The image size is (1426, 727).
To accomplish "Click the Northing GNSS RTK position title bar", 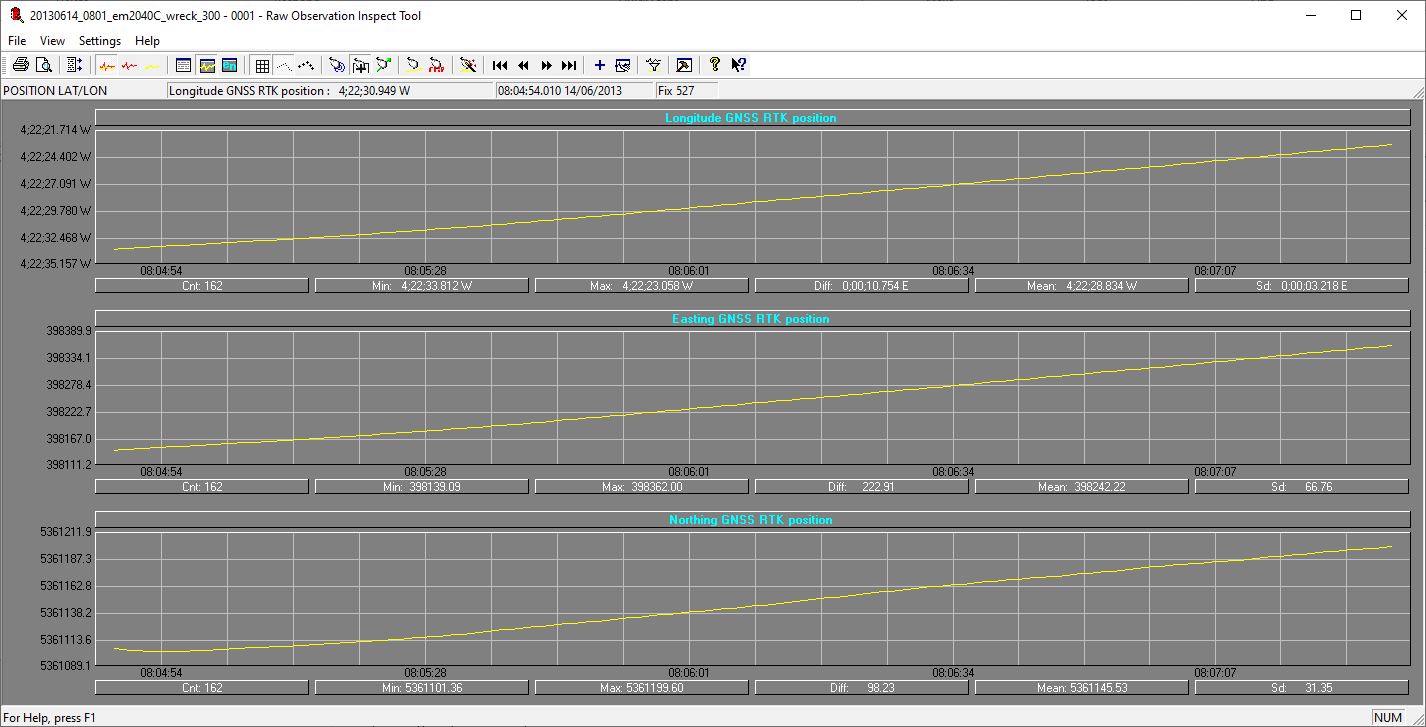I will (750, 520).
